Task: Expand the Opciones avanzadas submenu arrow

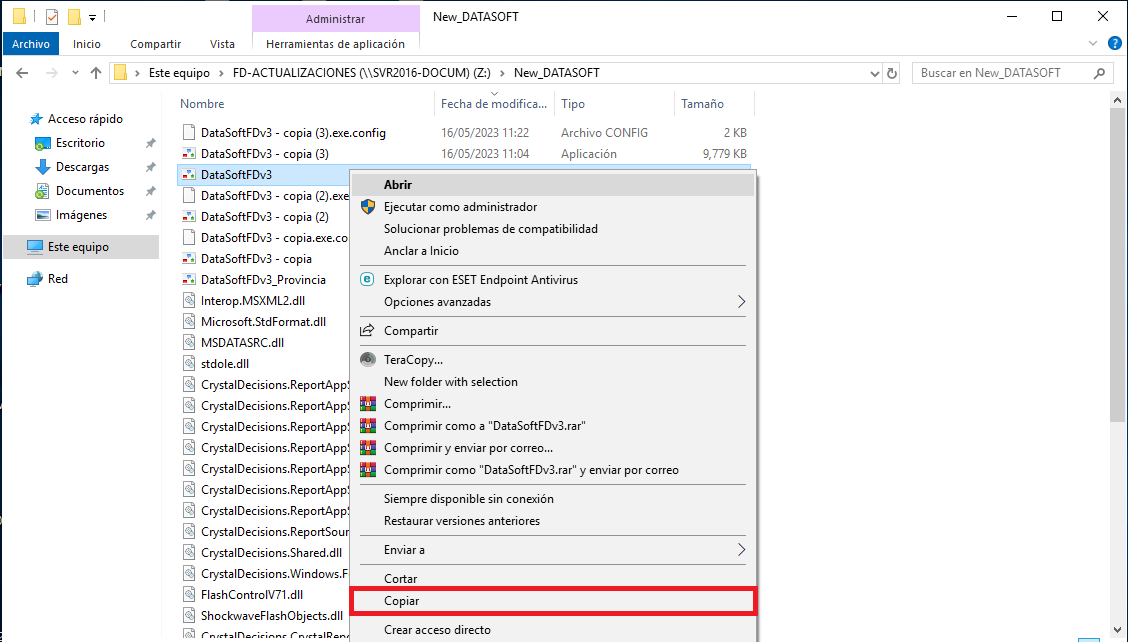Action: (741, 302)
